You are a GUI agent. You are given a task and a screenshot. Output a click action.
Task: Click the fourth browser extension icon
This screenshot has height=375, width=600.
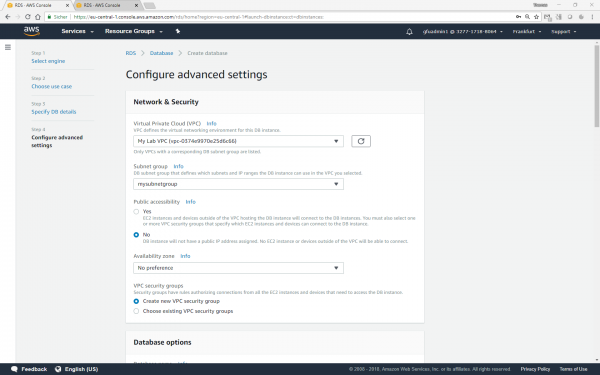coord(581,17)
